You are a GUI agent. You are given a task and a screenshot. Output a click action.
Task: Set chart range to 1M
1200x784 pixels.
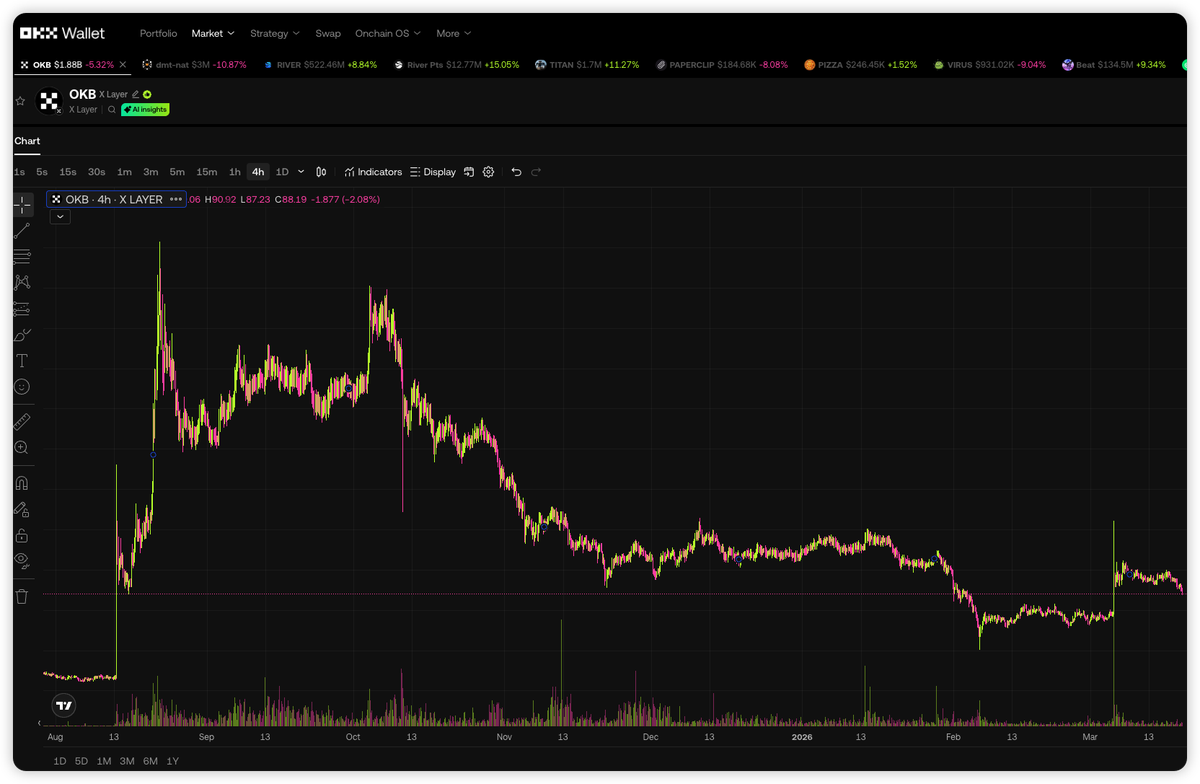[x=104, y=761]
